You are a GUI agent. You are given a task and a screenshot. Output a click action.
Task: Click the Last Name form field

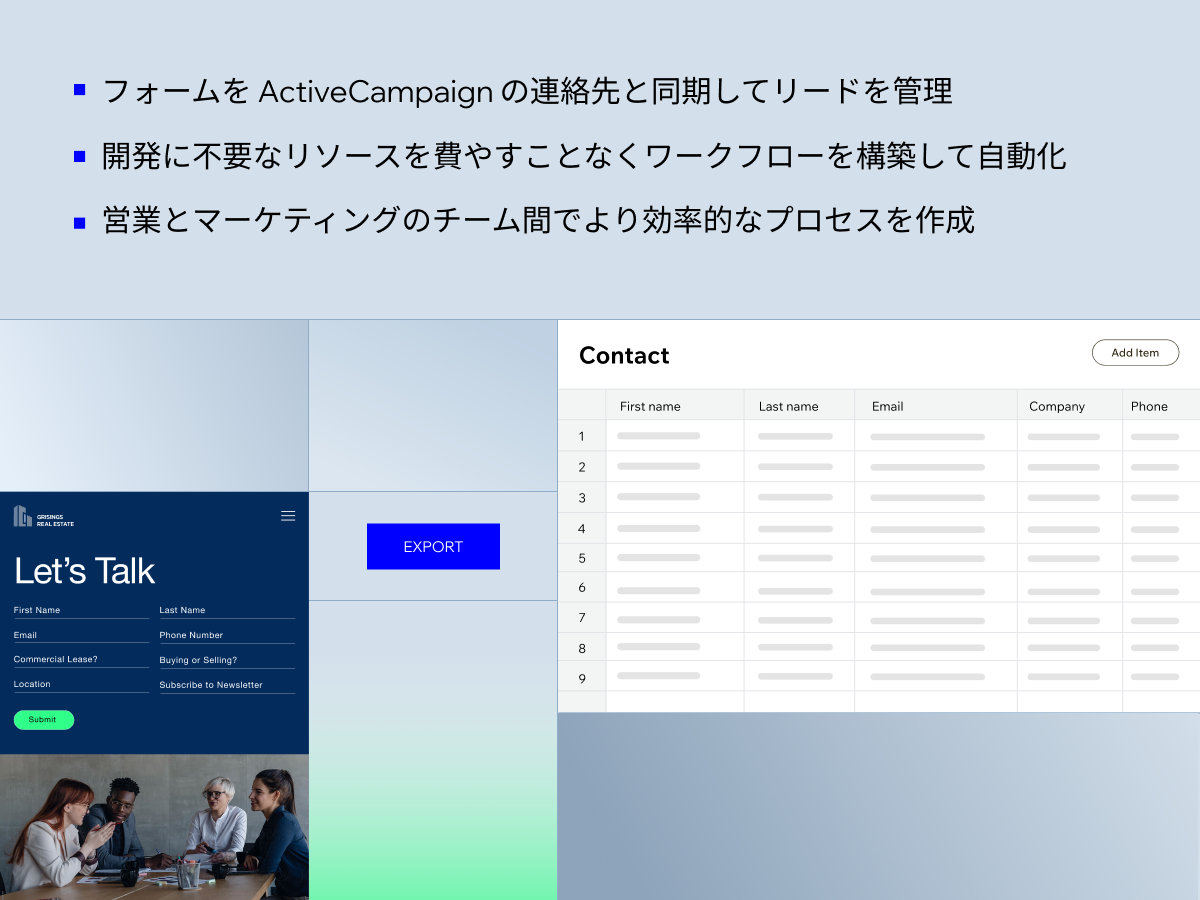click(227, 611)
